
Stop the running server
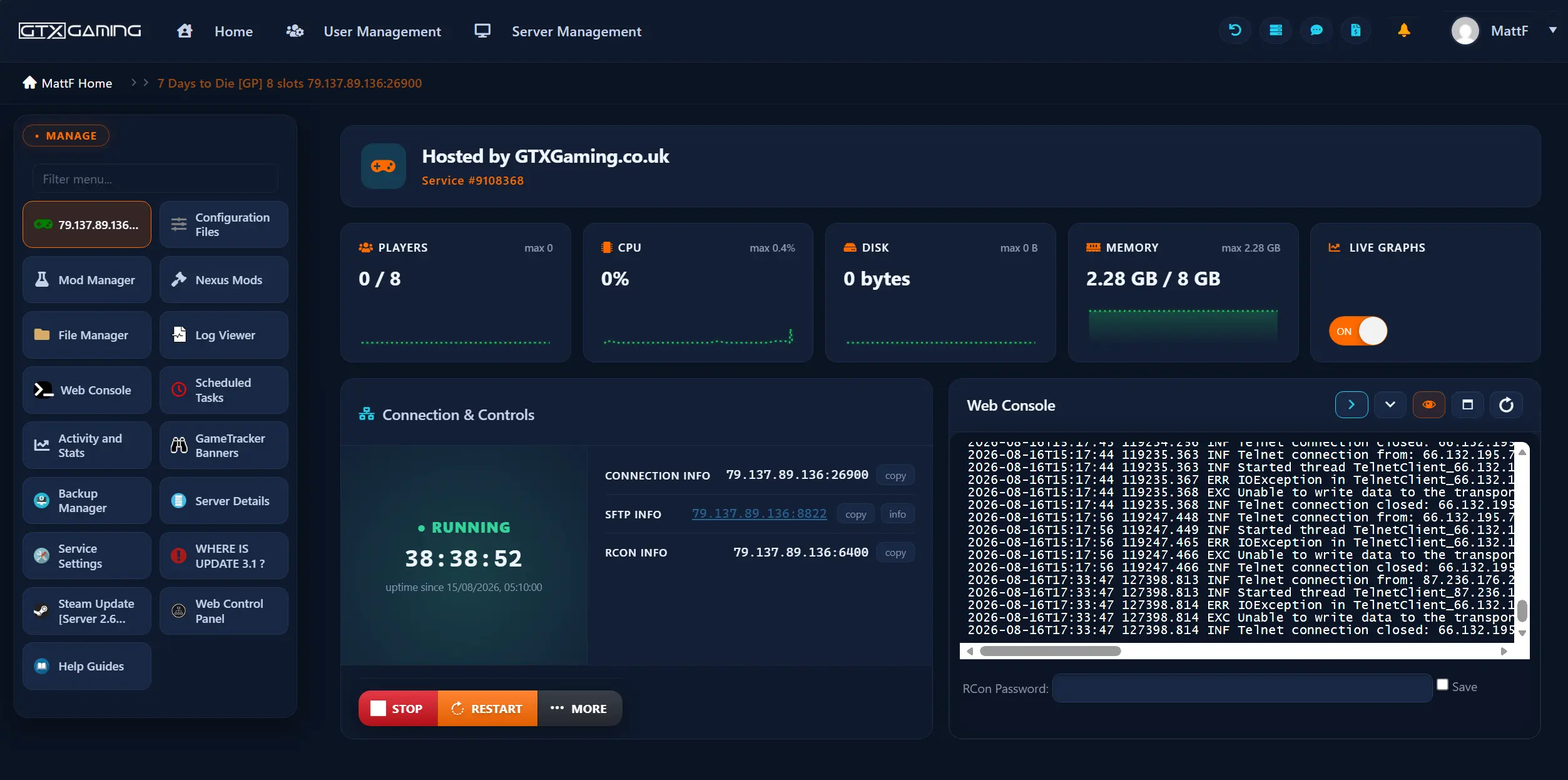coord(398,709)
